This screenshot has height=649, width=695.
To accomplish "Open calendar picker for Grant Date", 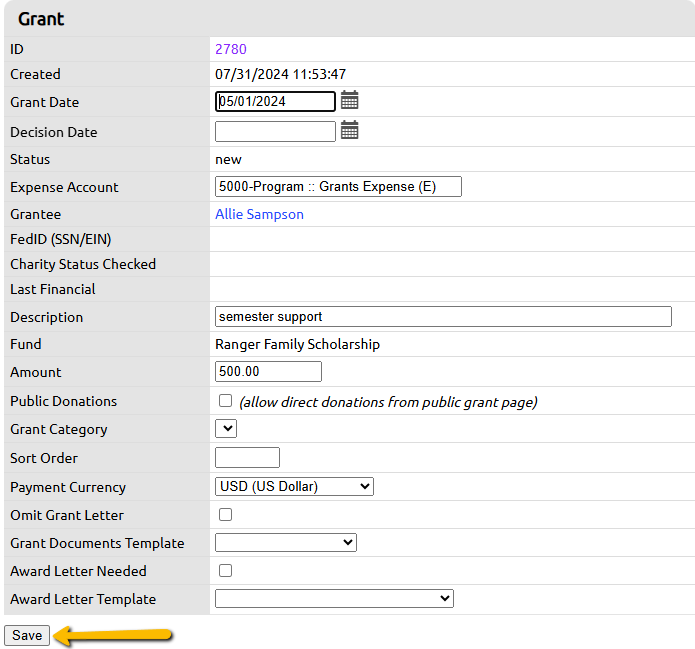I will [x=349, y=100].
